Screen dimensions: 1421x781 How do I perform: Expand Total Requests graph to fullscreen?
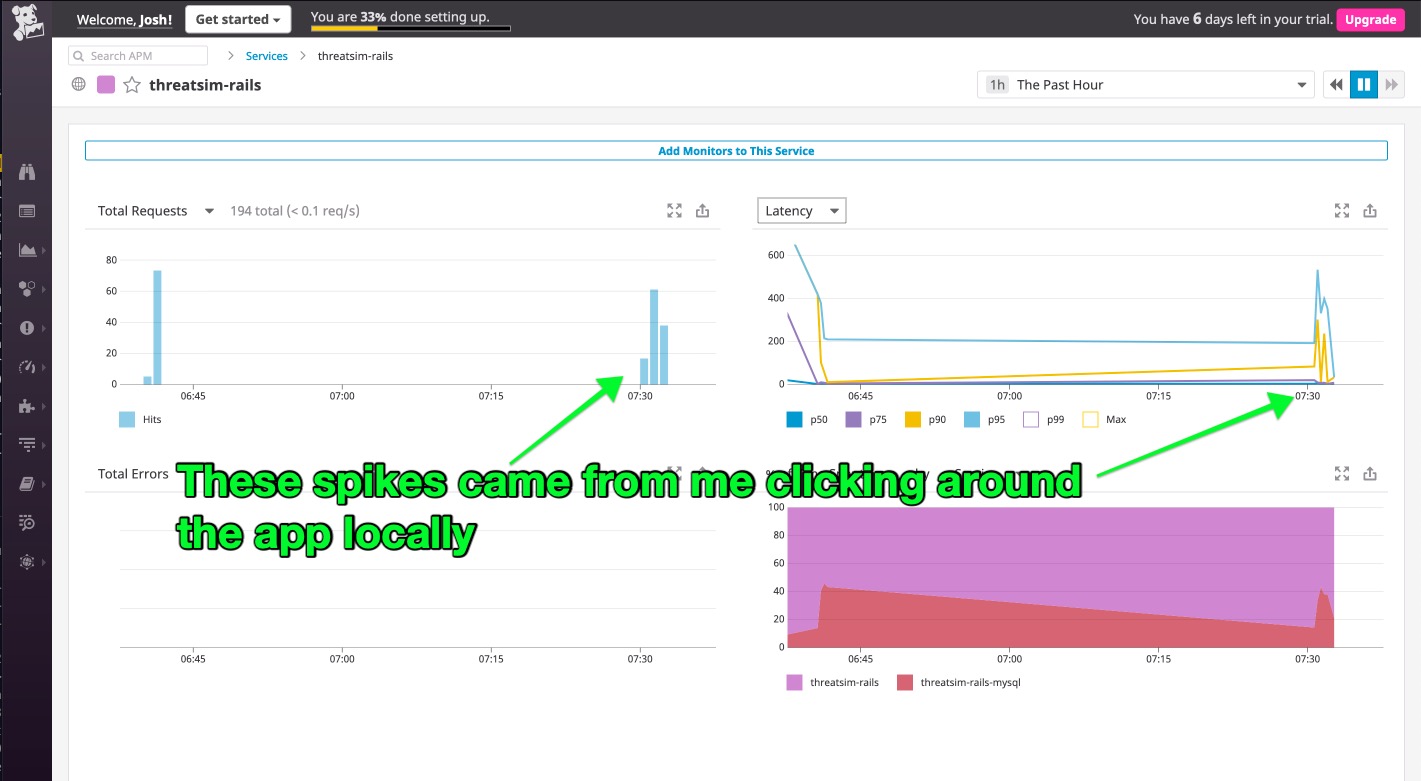[674, 211]
